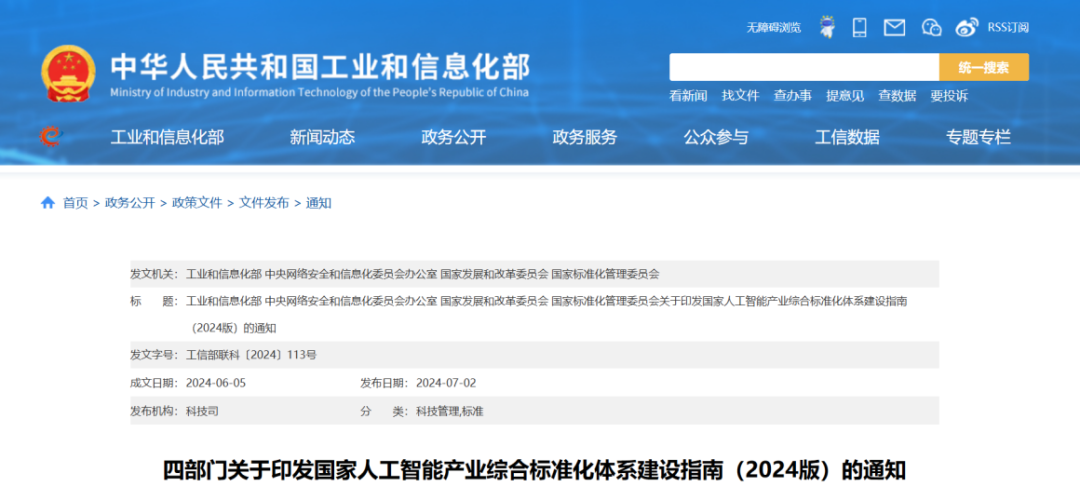Click the red e-government logo icon
The image size is (1080, 500).
50,136
